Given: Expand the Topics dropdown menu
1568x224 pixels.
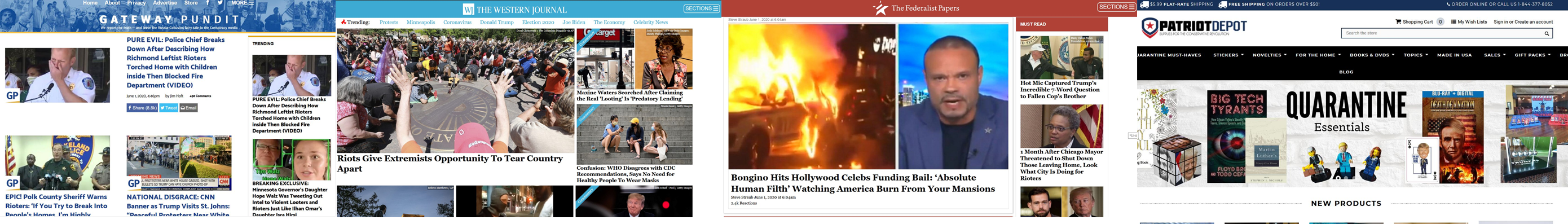Looking at the screenshot, I should tap(1415, 55).
